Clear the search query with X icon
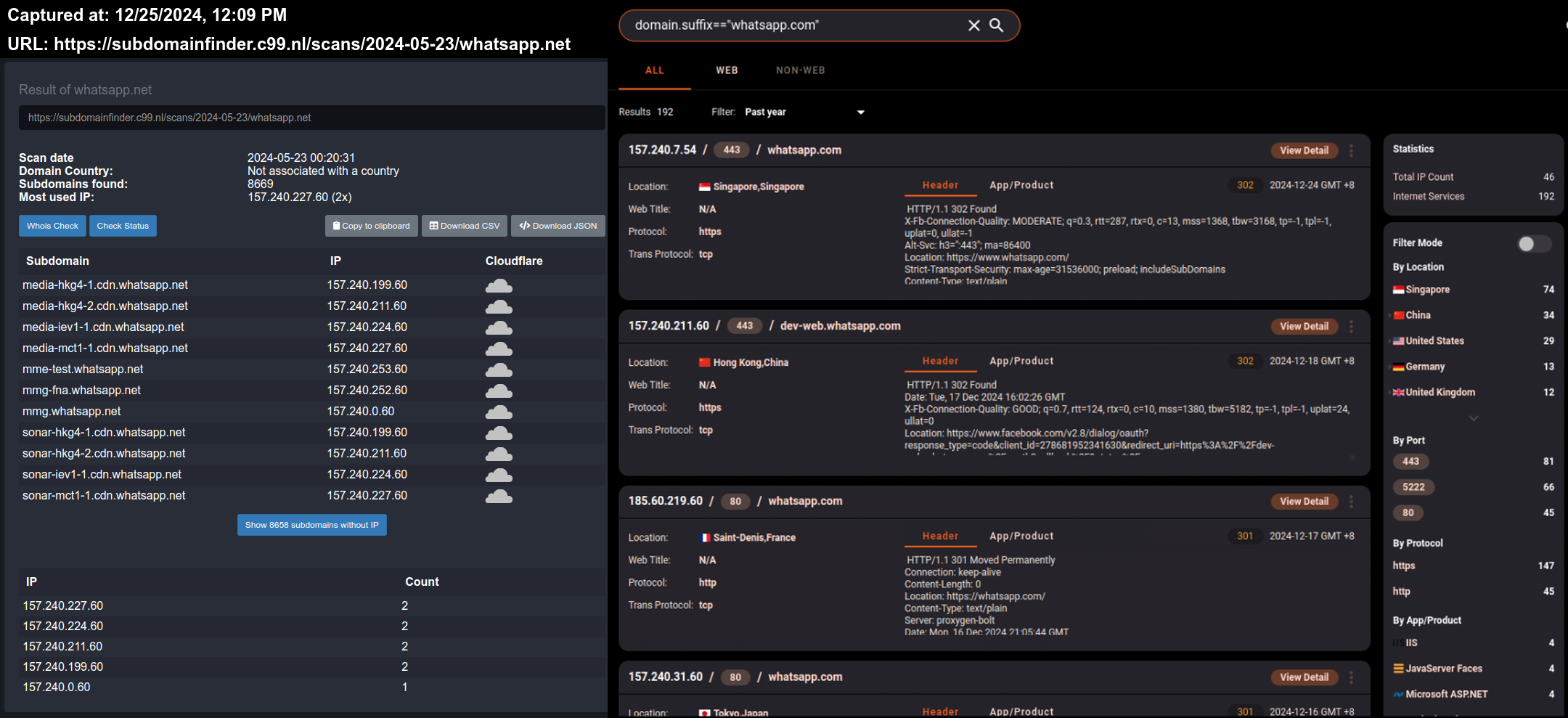Image resolution: width=1568 pixels, height=718 pixels. (973, 25)
